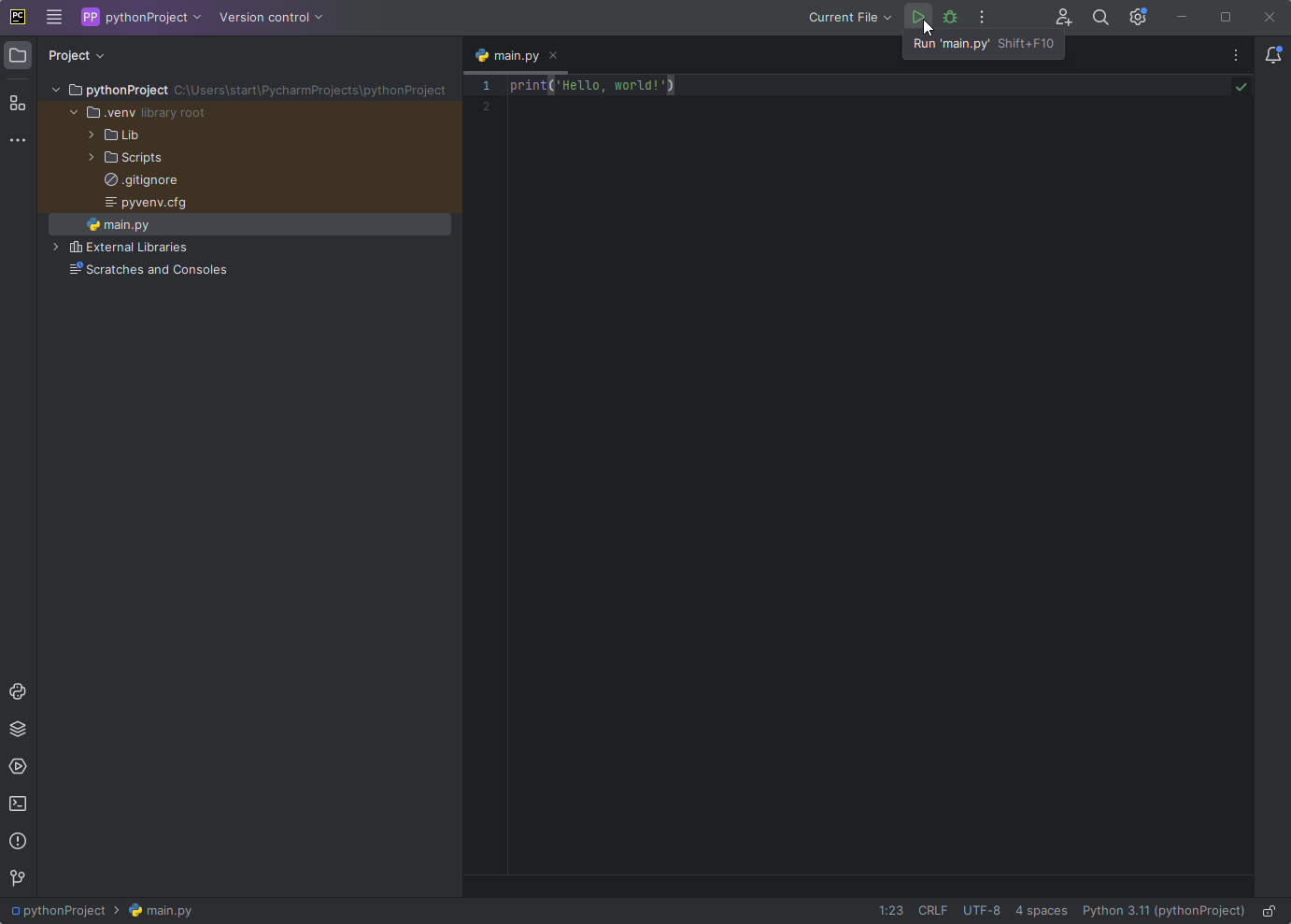
Task: Open the pythonProject project dropdown
Action: (141, 17)
